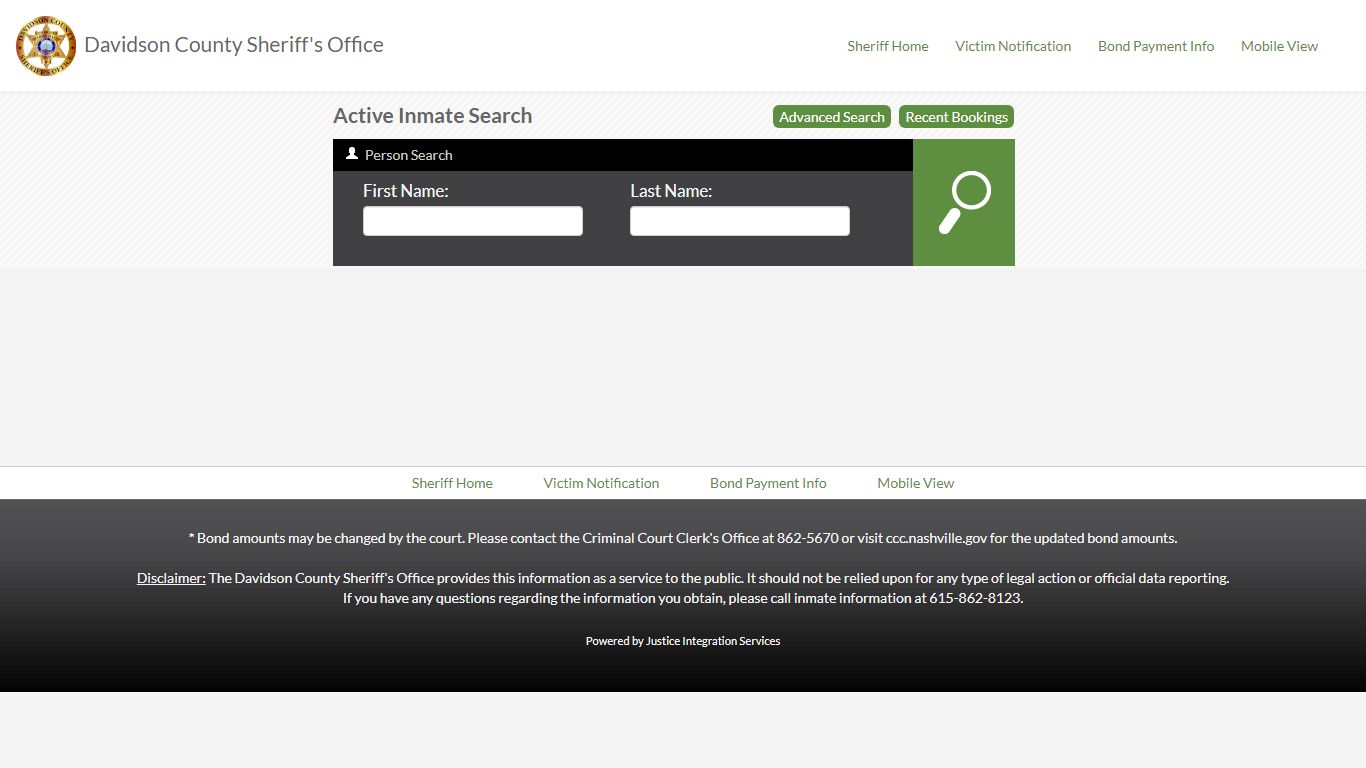Go to Victim Notification in the top navigation
This screenshot has height=768, width=1366.
click(x=1012, y=46)
